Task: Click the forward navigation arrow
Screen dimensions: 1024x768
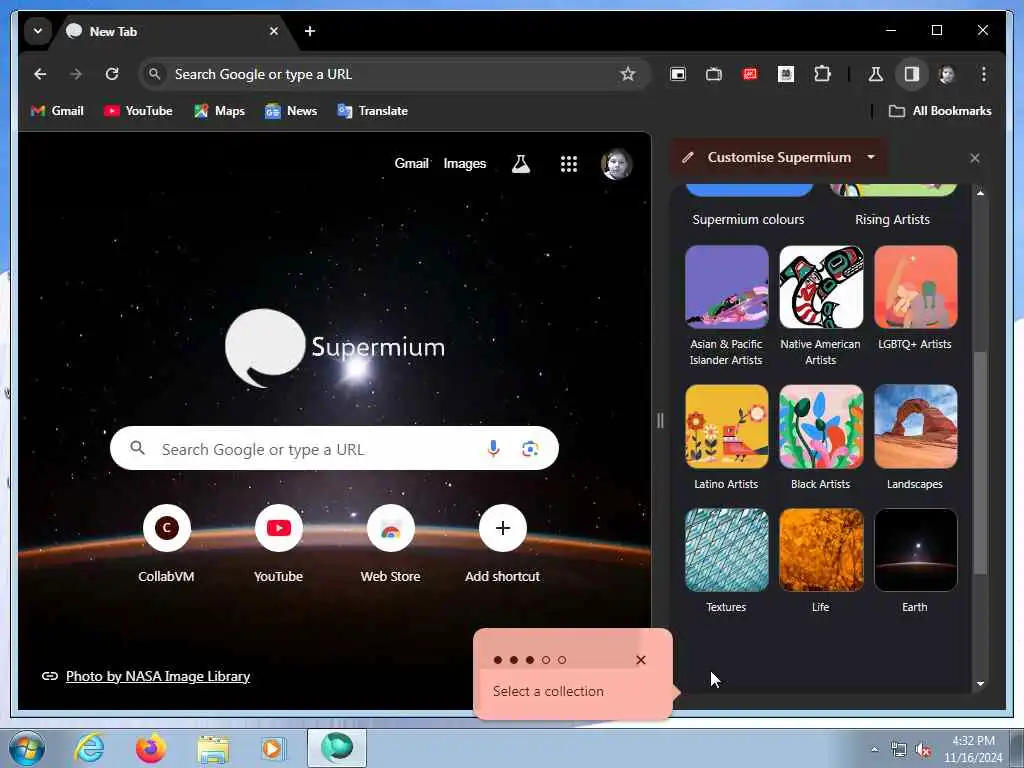Action: 76,74
